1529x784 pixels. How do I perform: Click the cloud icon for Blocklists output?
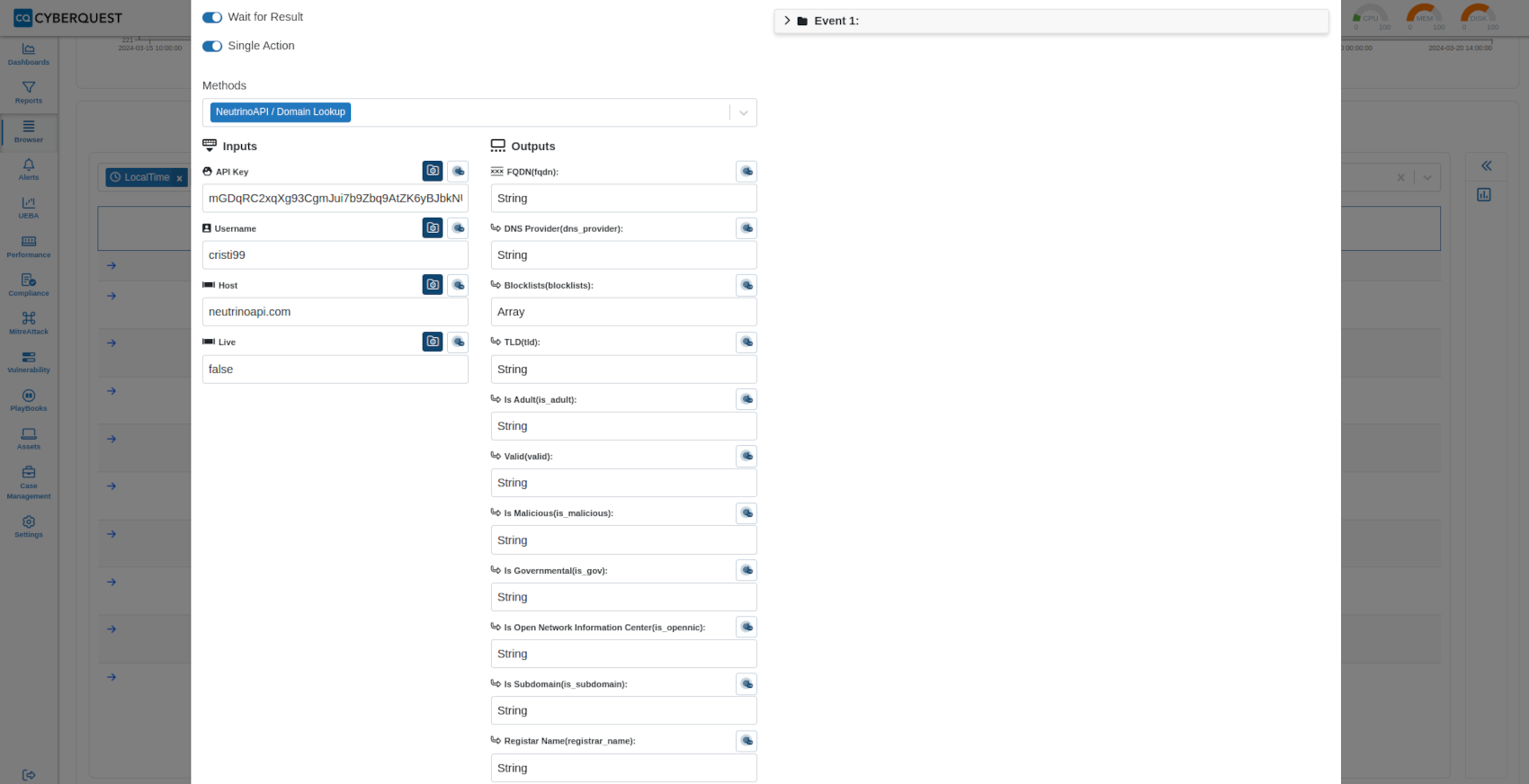click(747, 285)
